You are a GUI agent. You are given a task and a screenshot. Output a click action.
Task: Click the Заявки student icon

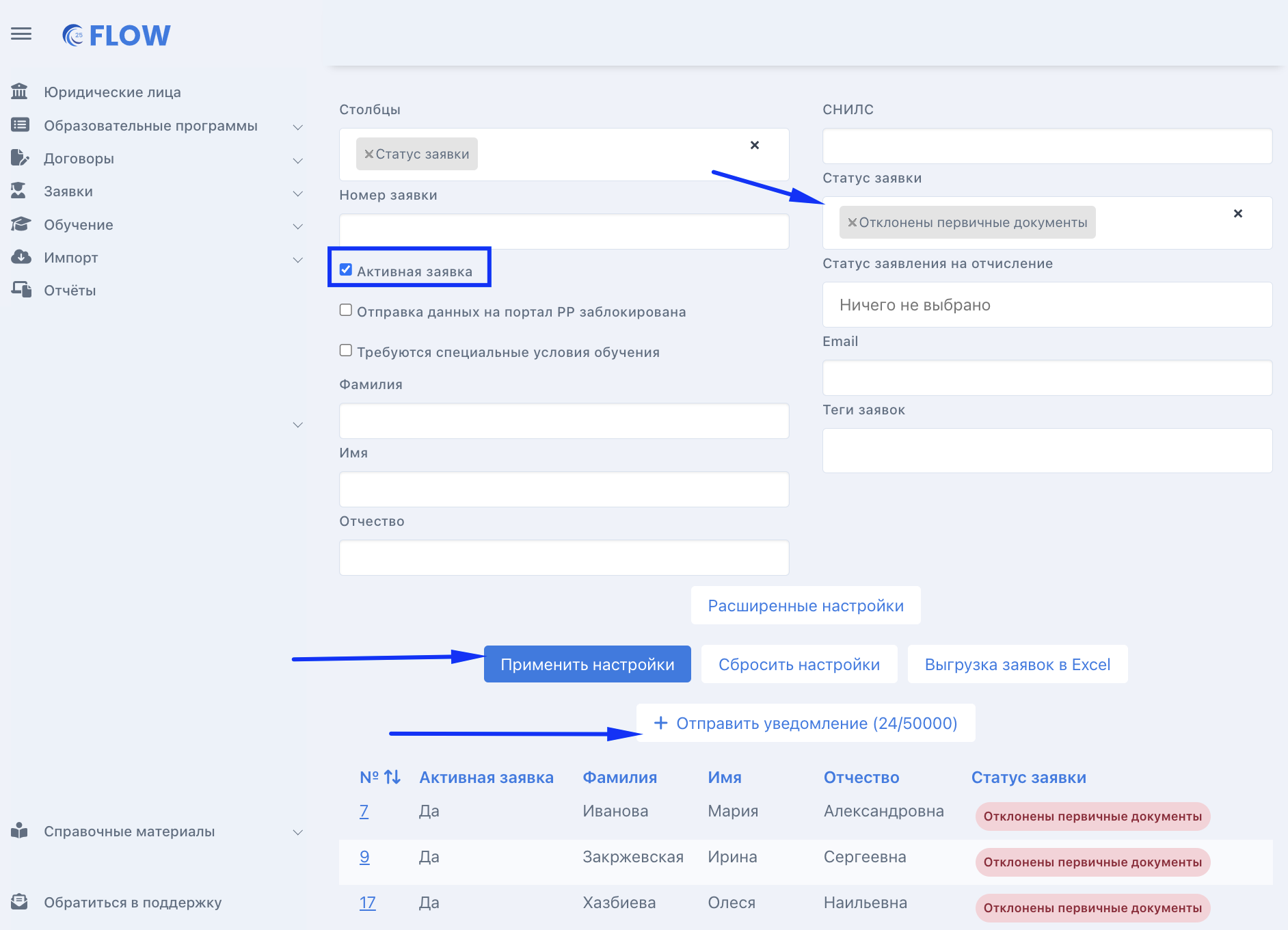19,191
